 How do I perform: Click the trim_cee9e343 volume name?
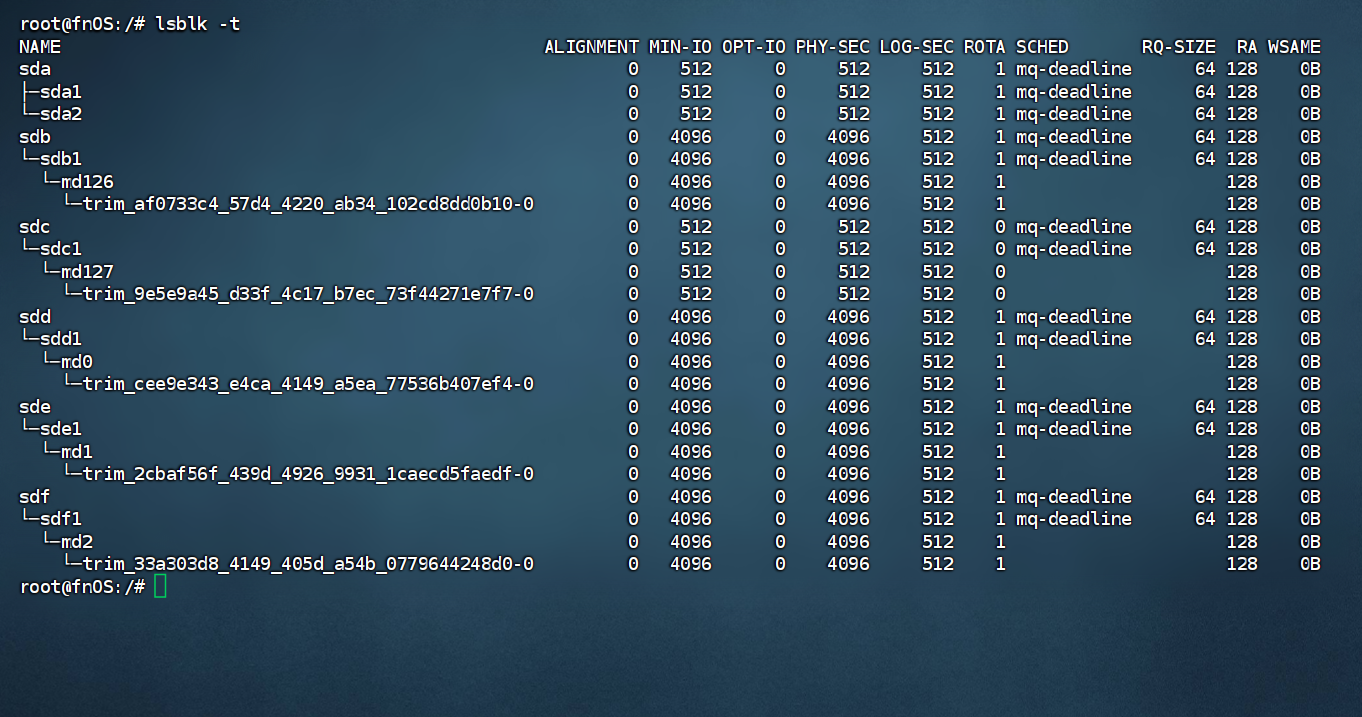click(x=308, y=384)
